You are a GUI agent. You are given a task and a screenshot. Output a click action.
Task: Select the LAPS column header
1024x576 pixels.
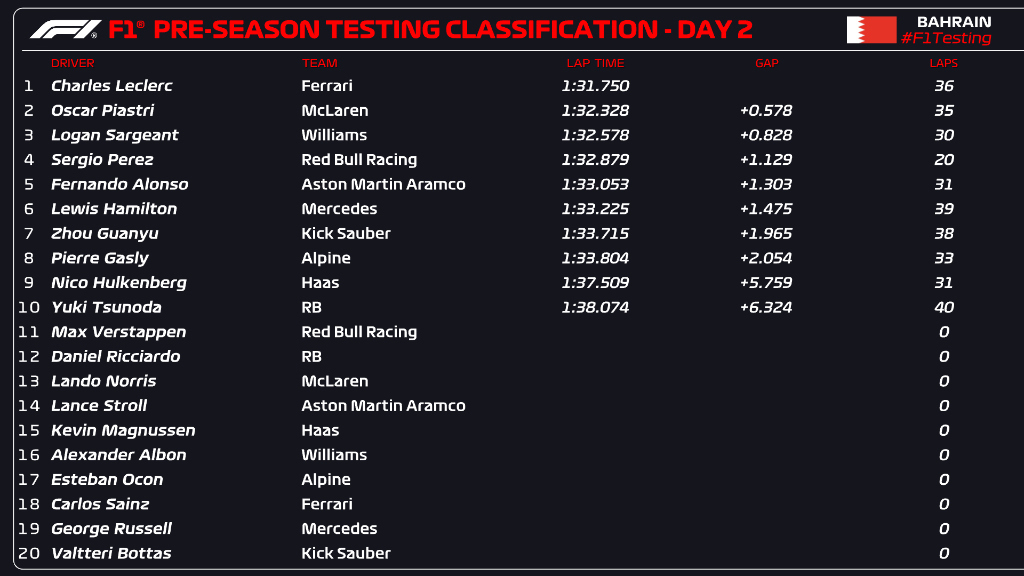pyautogui.click(x=943, y=63)
